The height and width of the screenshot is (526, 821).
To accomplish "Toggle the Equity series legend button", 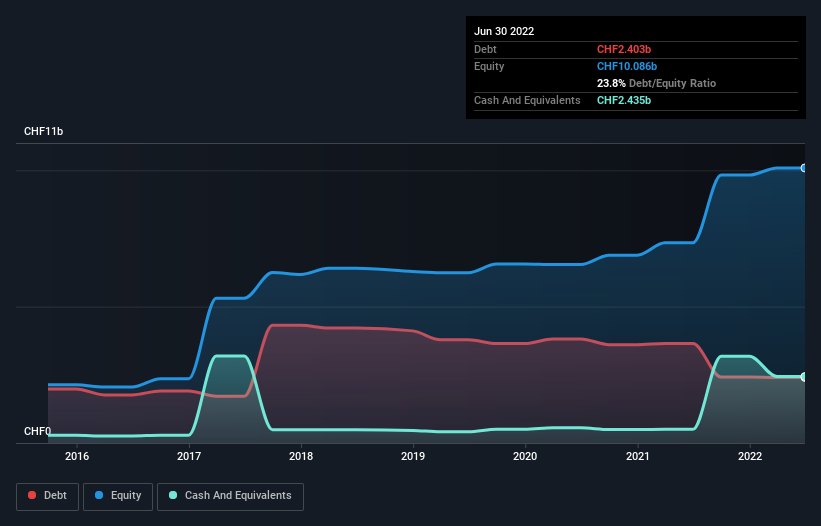I will 118,496.
